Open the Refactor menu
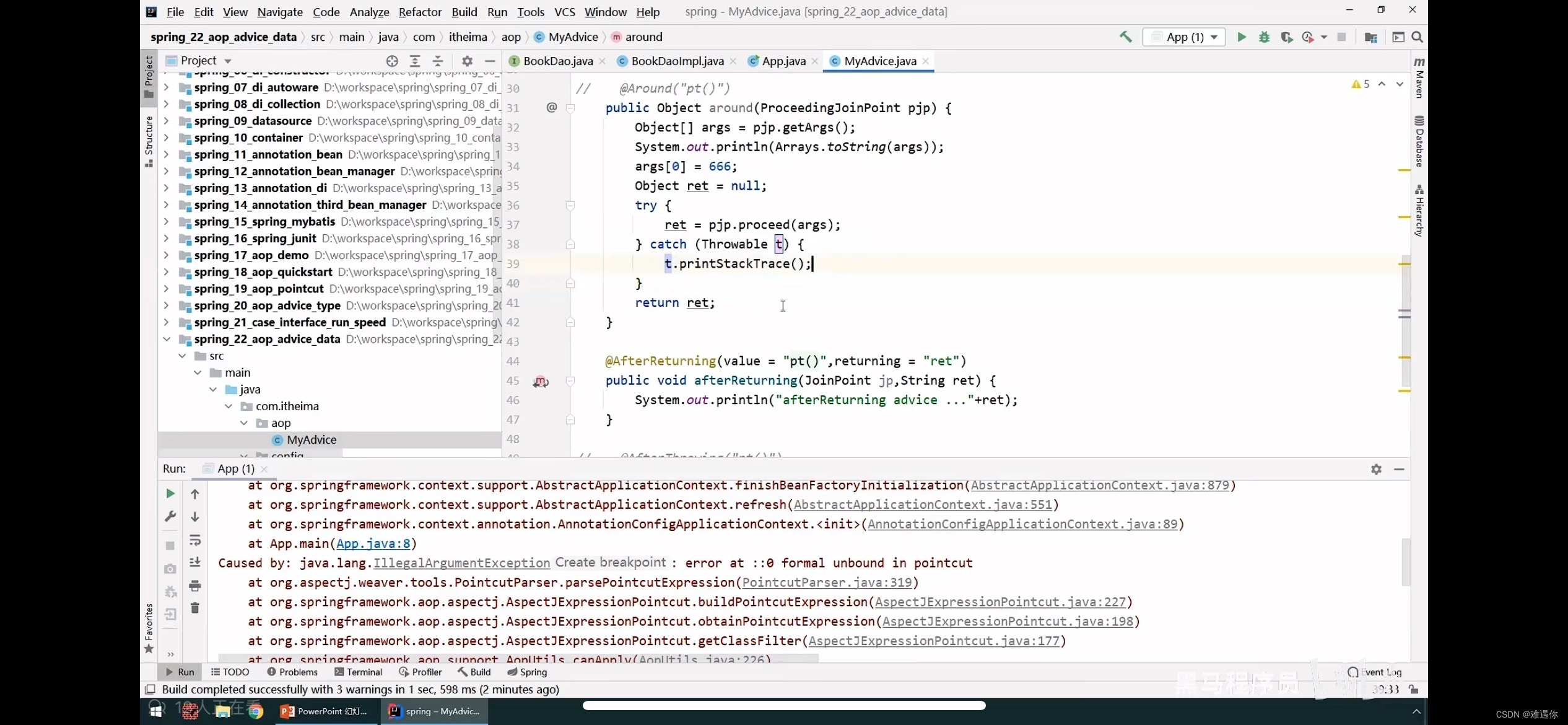The width and height of the screenshot is (1568, 725). 420,12
